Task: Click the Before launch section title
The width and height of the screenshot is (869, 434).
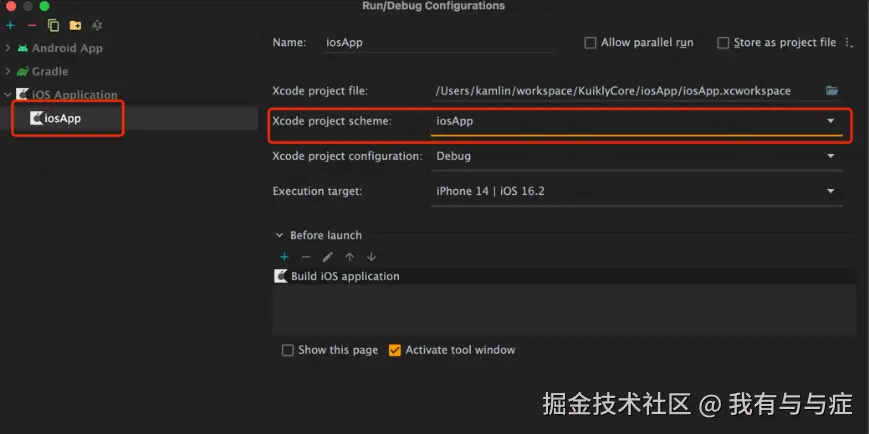Action: [326, 236]
